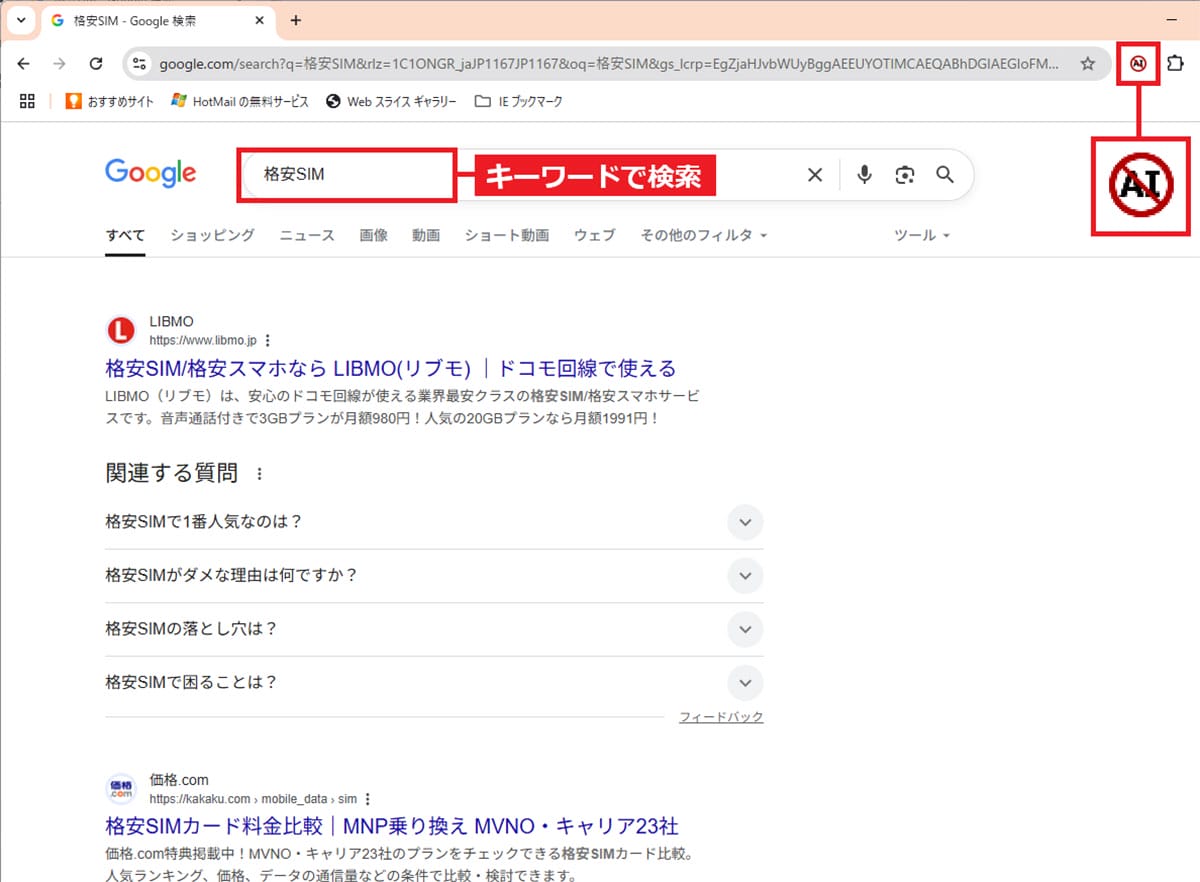The image size is (1200, 882).
Task: Click the browser forward arrow
Action: tap(60, 63)
